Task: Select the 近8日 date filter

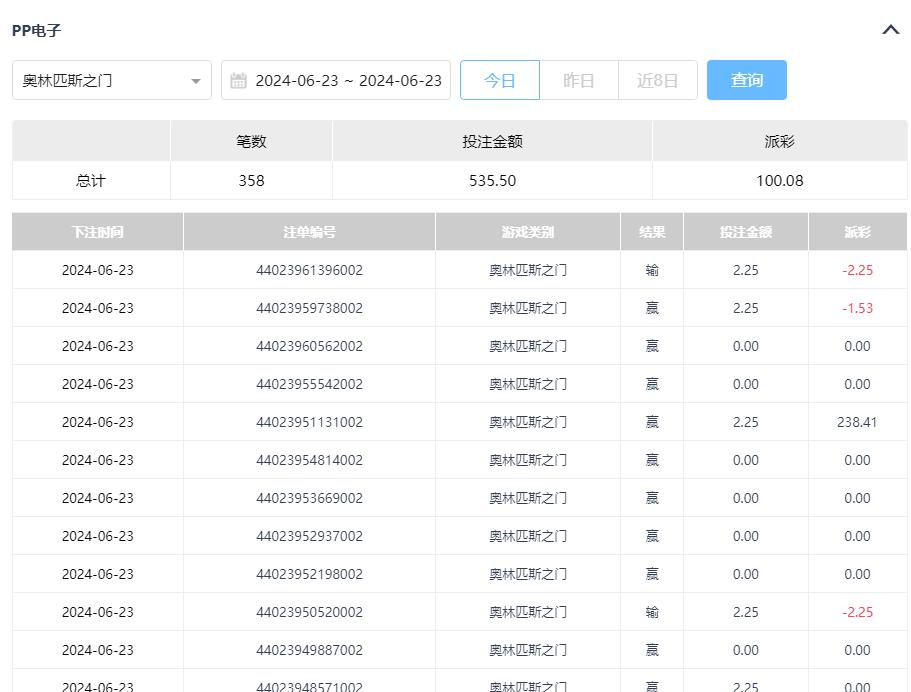Action: coord(657,81)
